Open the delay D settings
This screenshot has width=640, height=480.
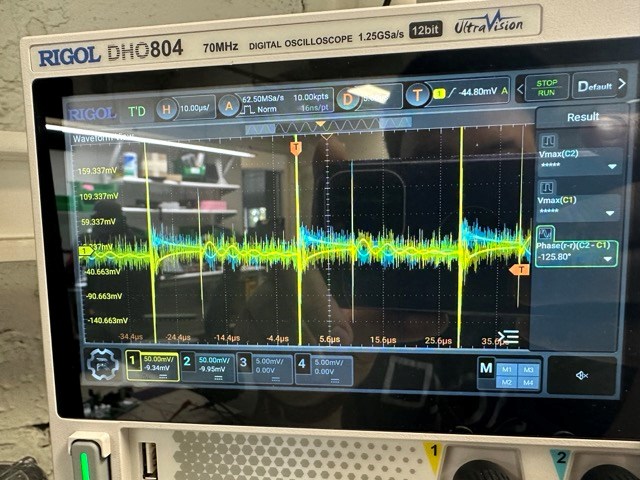[349, 97]
